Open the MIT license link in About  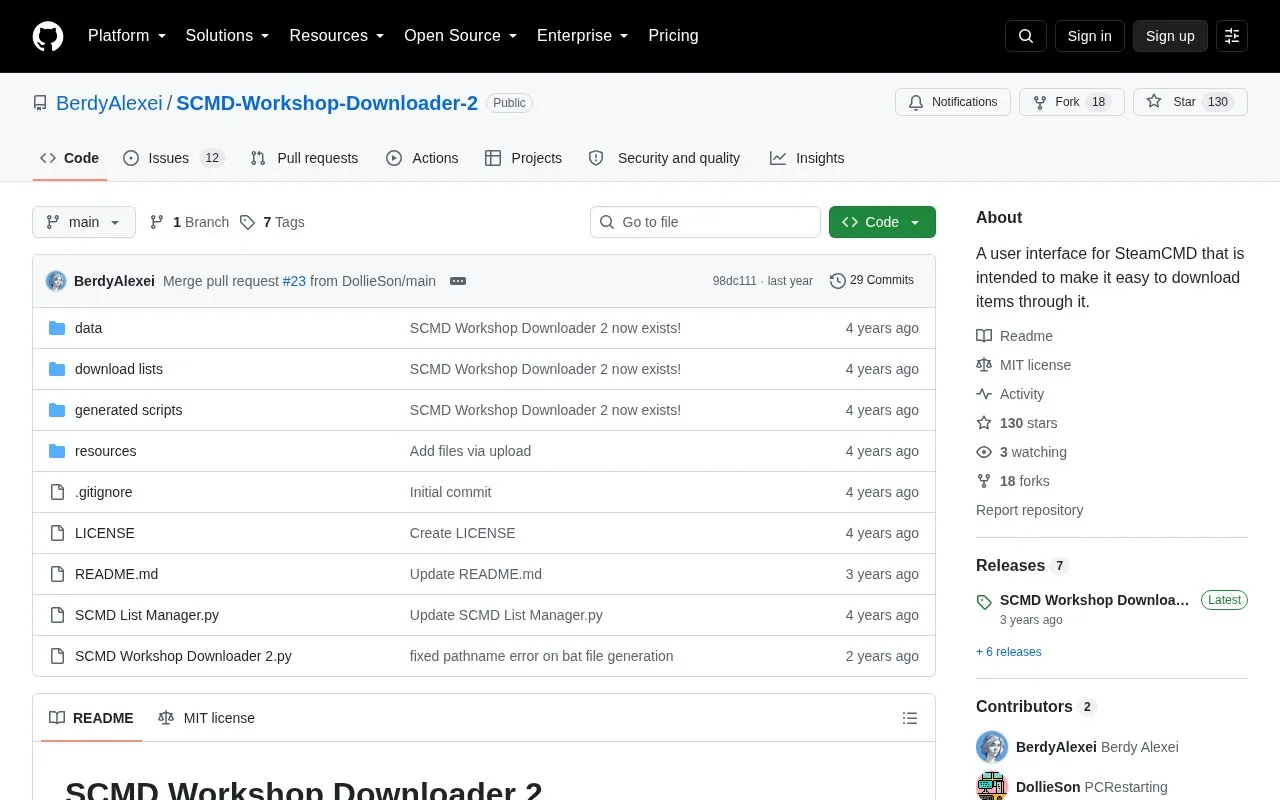1023,365
